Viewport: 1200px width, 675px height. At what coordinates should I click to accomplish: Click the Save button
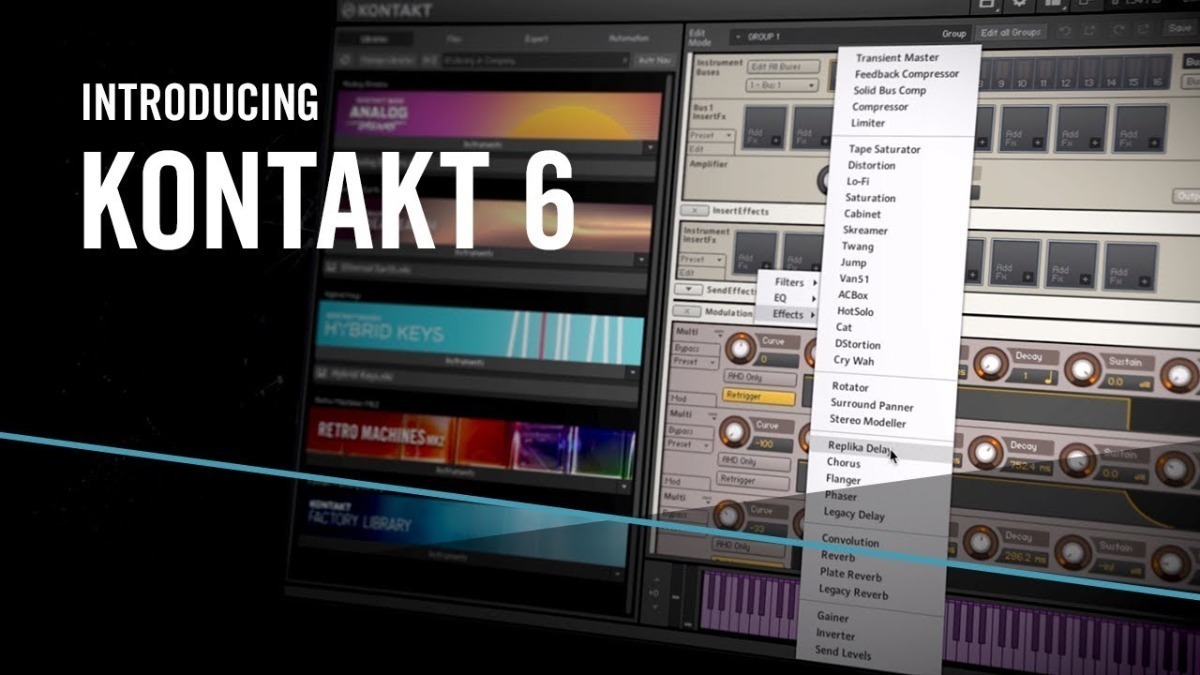(x=1179, y=30)
